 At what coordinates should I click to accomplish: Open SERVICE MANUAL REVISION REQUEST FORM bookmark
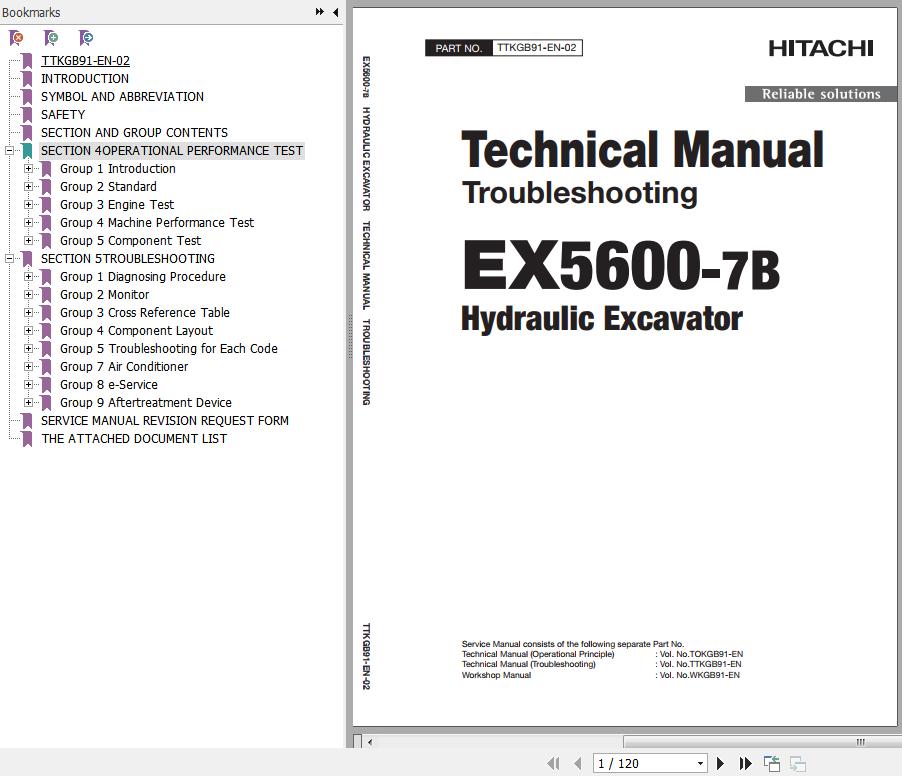165,421
